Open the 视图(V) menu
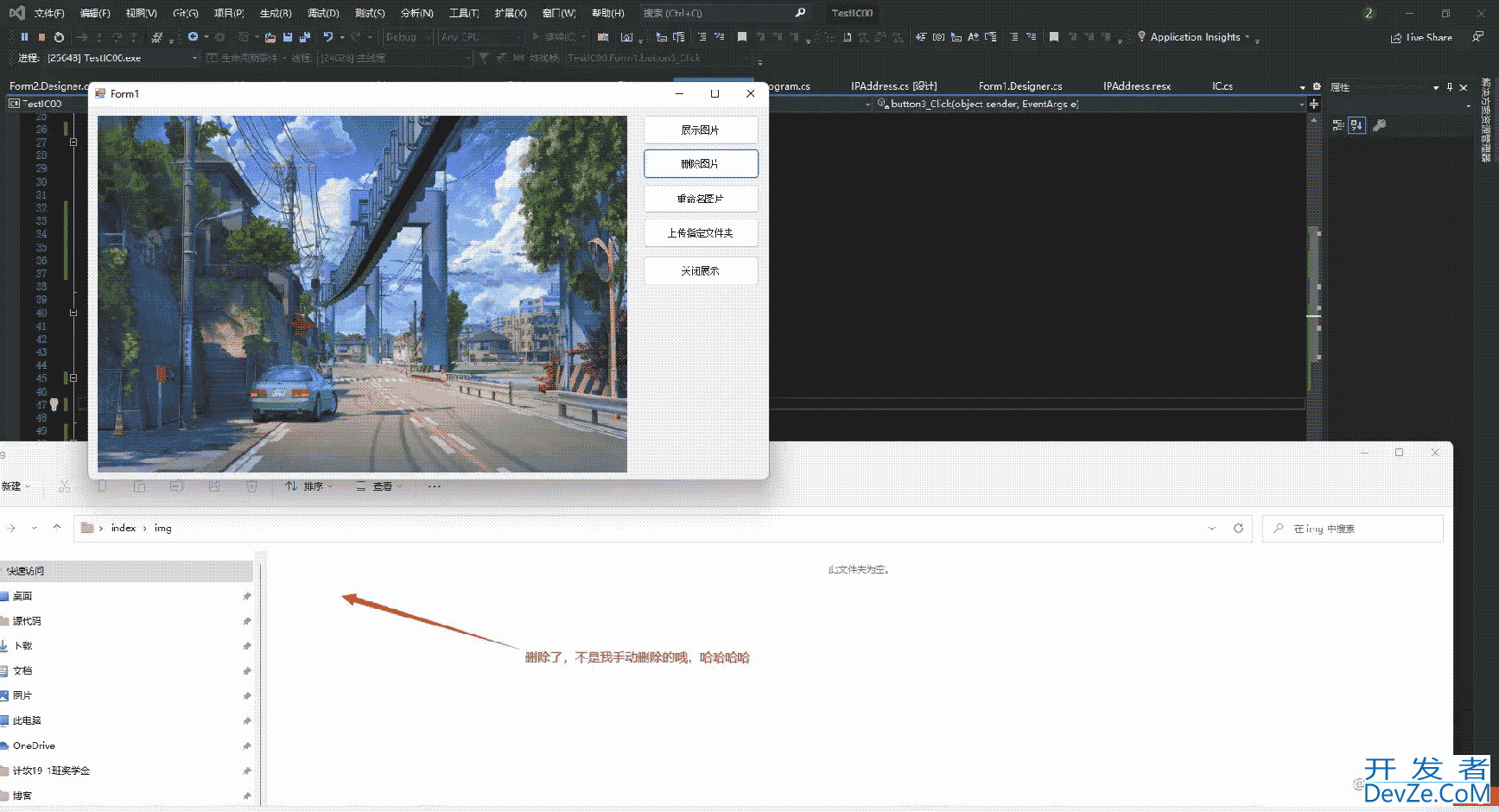The image size is (1499, 812). click(x=141, y=13)
